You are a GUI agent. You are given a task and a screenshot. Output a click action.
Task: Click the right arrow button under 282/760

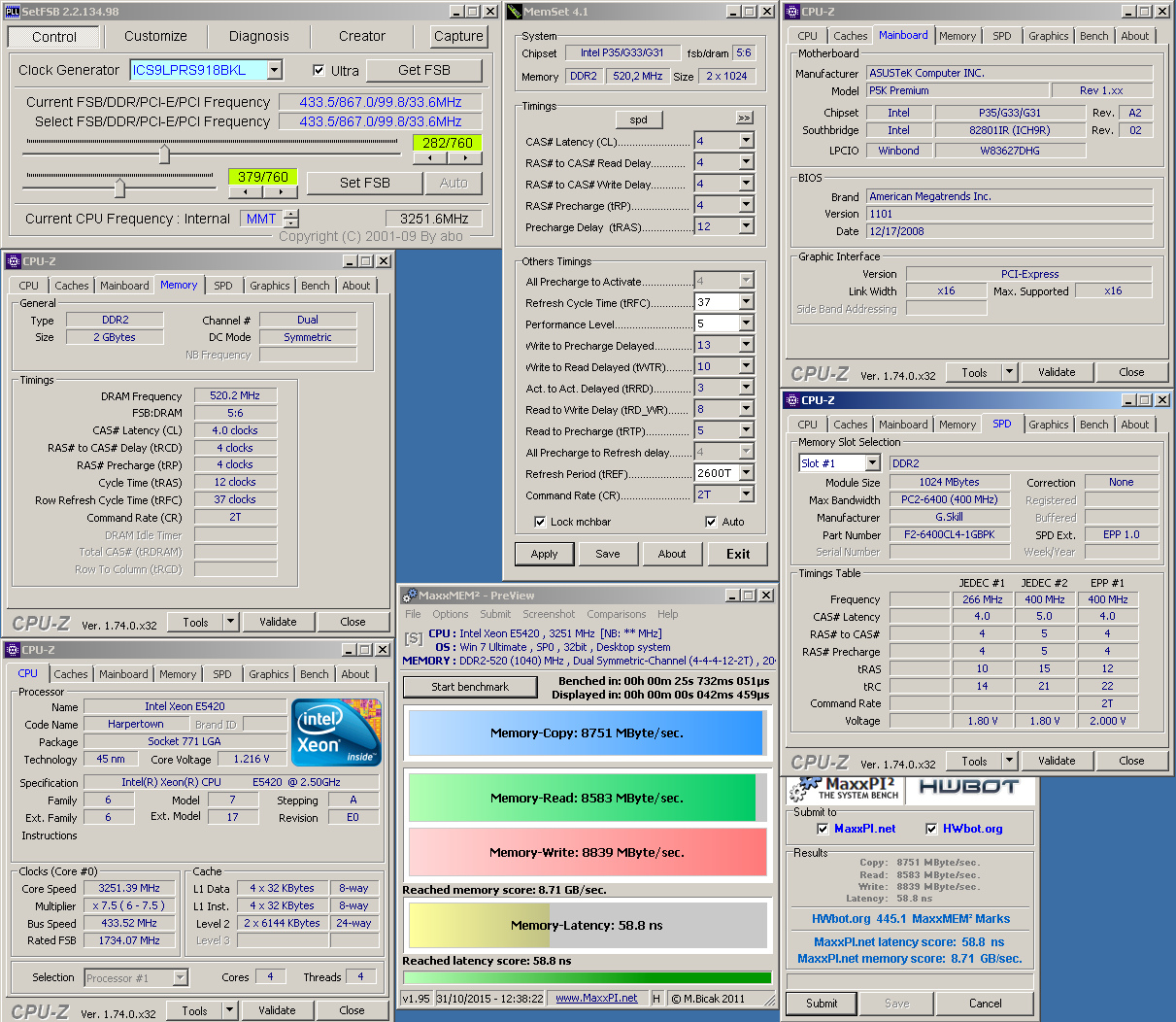(x=464, y=158)
